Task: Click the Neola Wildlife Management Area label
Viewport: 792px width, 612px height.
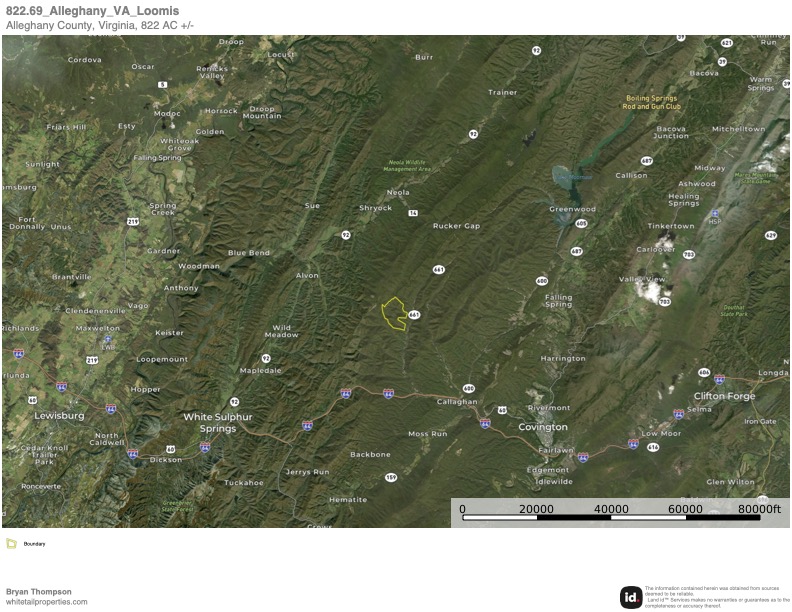Action: click(x=407, y=166)
